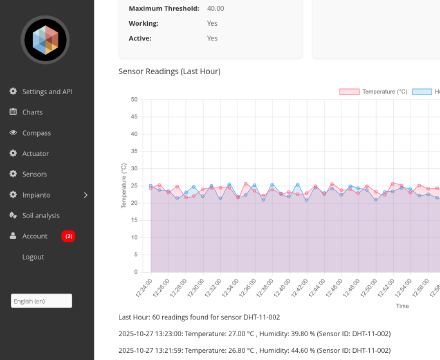The width and height of the screenshot is (440, 360).
Task: Click the Compass eye icon
Action: (13, 133)
